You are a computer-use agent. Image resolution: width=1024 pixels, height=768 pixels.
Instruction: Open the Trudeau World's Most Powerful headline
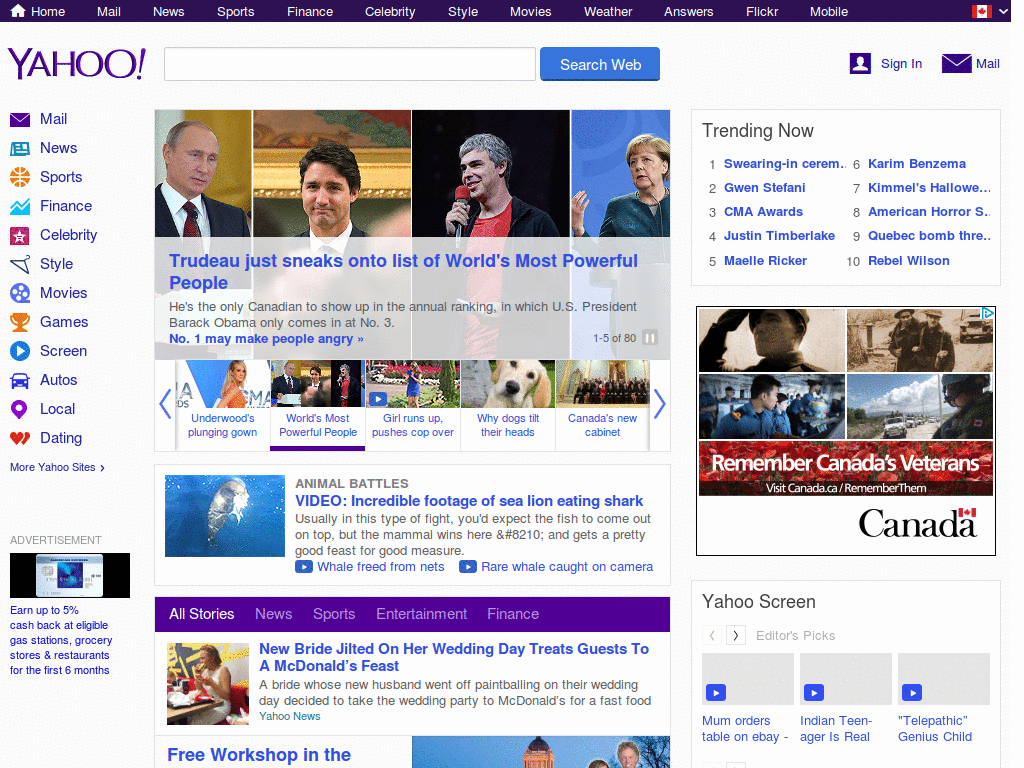[403, 272]
